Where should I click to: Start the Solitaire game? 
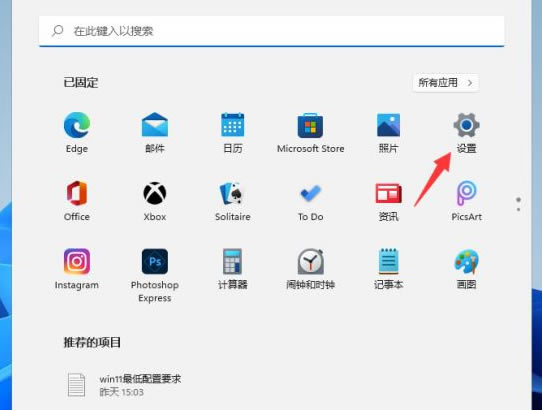[233, 201]
